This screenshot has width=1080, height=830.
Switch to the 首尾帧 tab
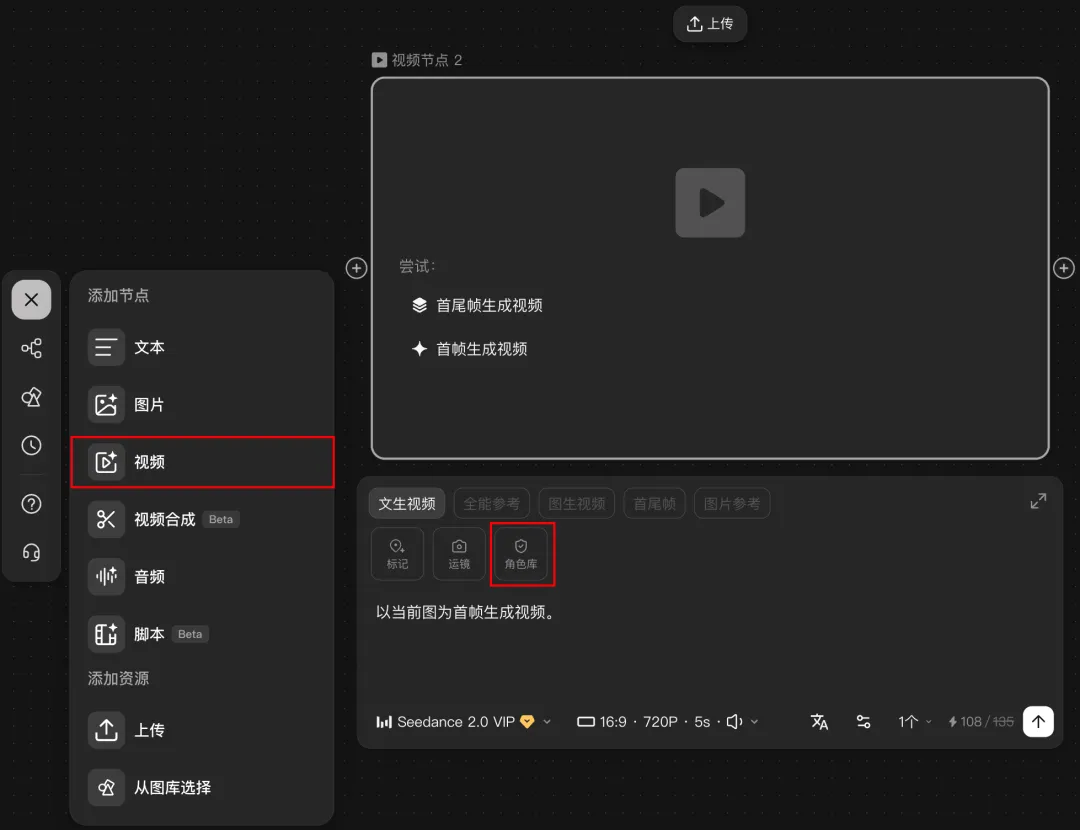tap(654, 503)
